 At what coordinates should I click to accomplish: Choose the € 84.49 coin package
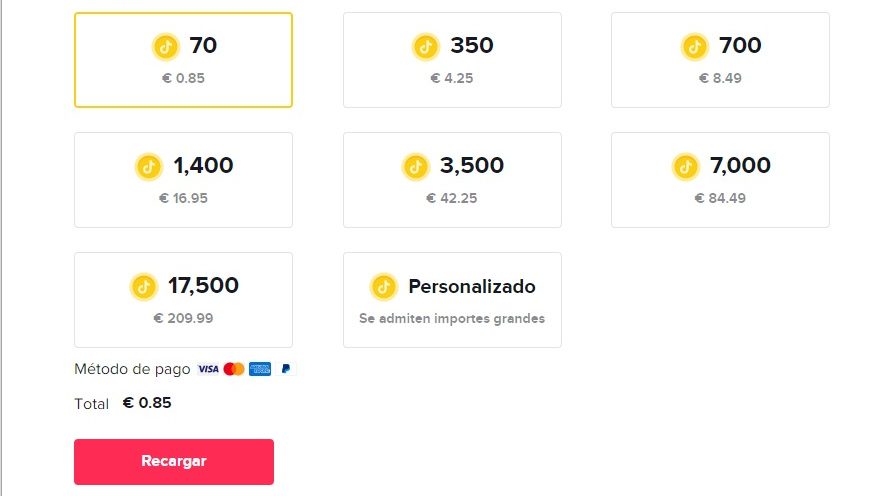coord(720,180)
